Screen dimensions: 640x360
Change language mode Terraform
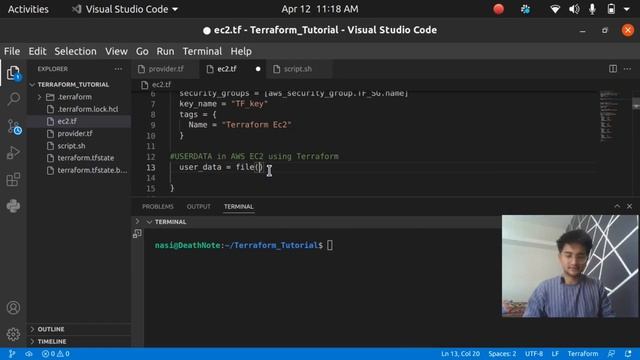click(x=583, y=354)
